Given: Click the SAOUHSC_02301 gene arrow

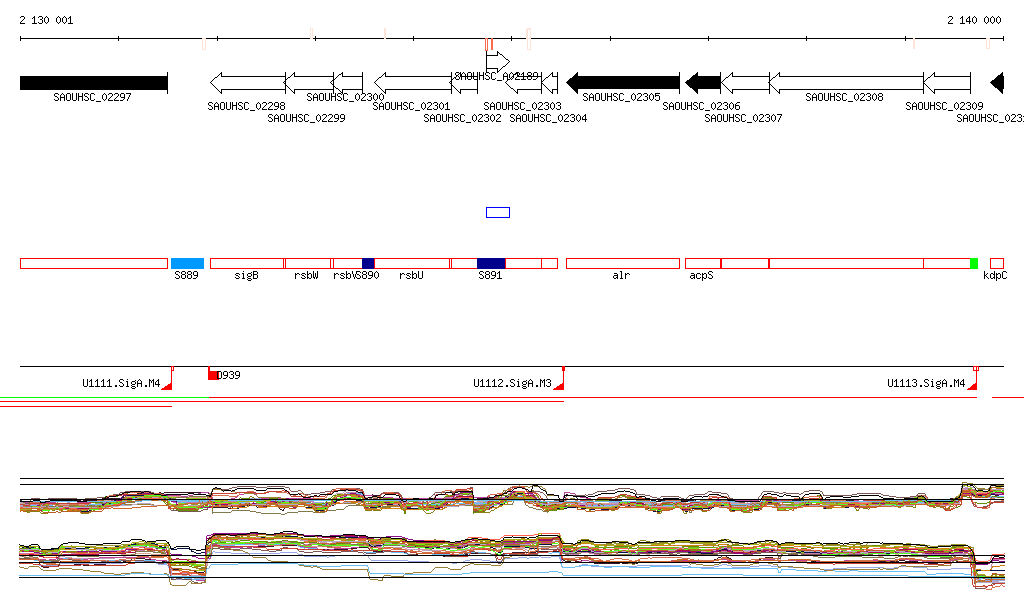Looking at the screenshot, I should 412,82.
